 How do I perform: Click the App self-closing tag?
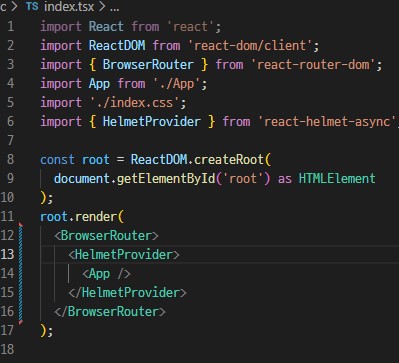(106, 274)
